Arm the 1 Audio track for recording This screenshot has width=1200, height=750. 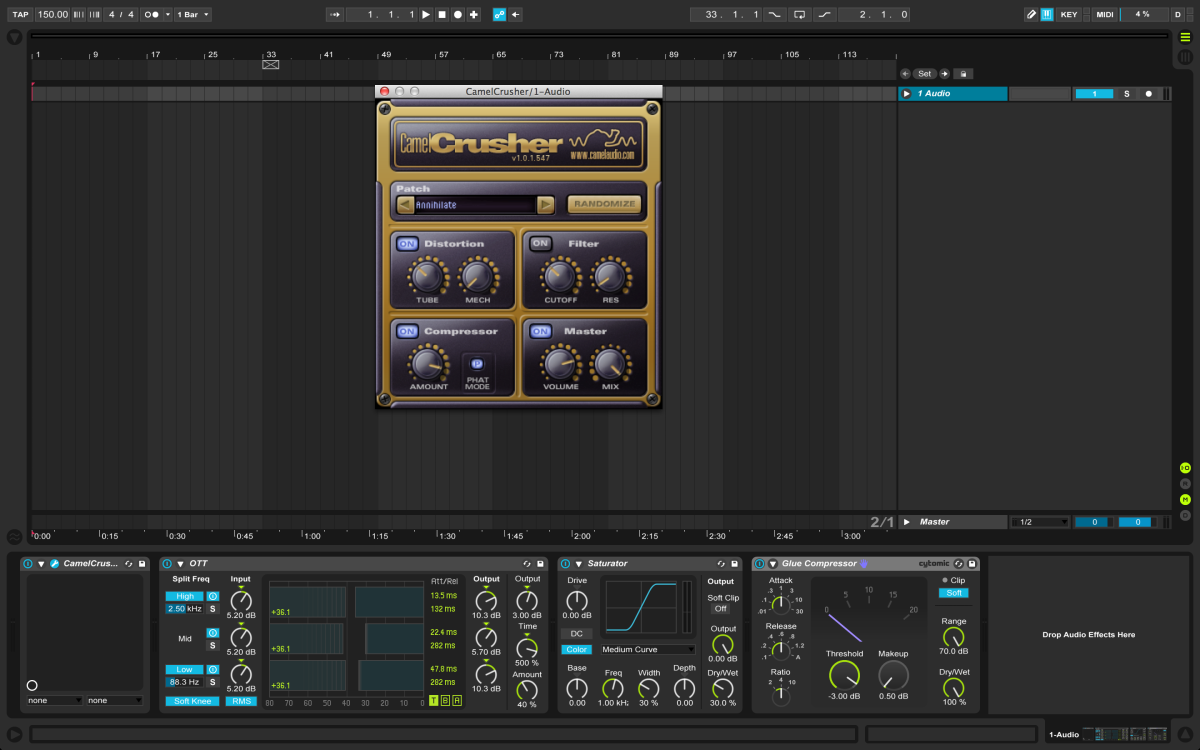point(1148,94)
